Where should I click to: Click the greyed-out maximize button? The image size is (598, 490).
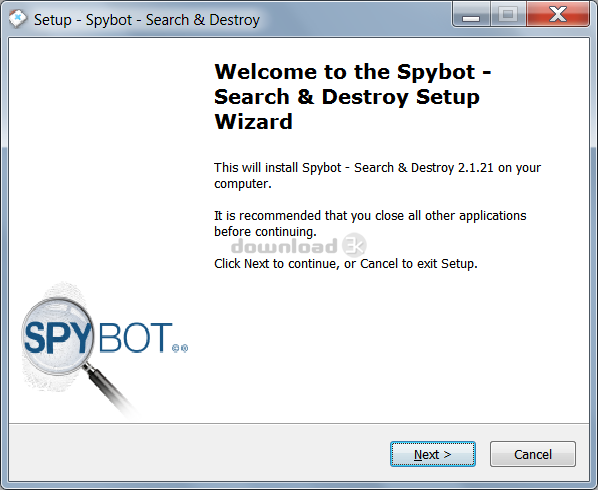508,14
